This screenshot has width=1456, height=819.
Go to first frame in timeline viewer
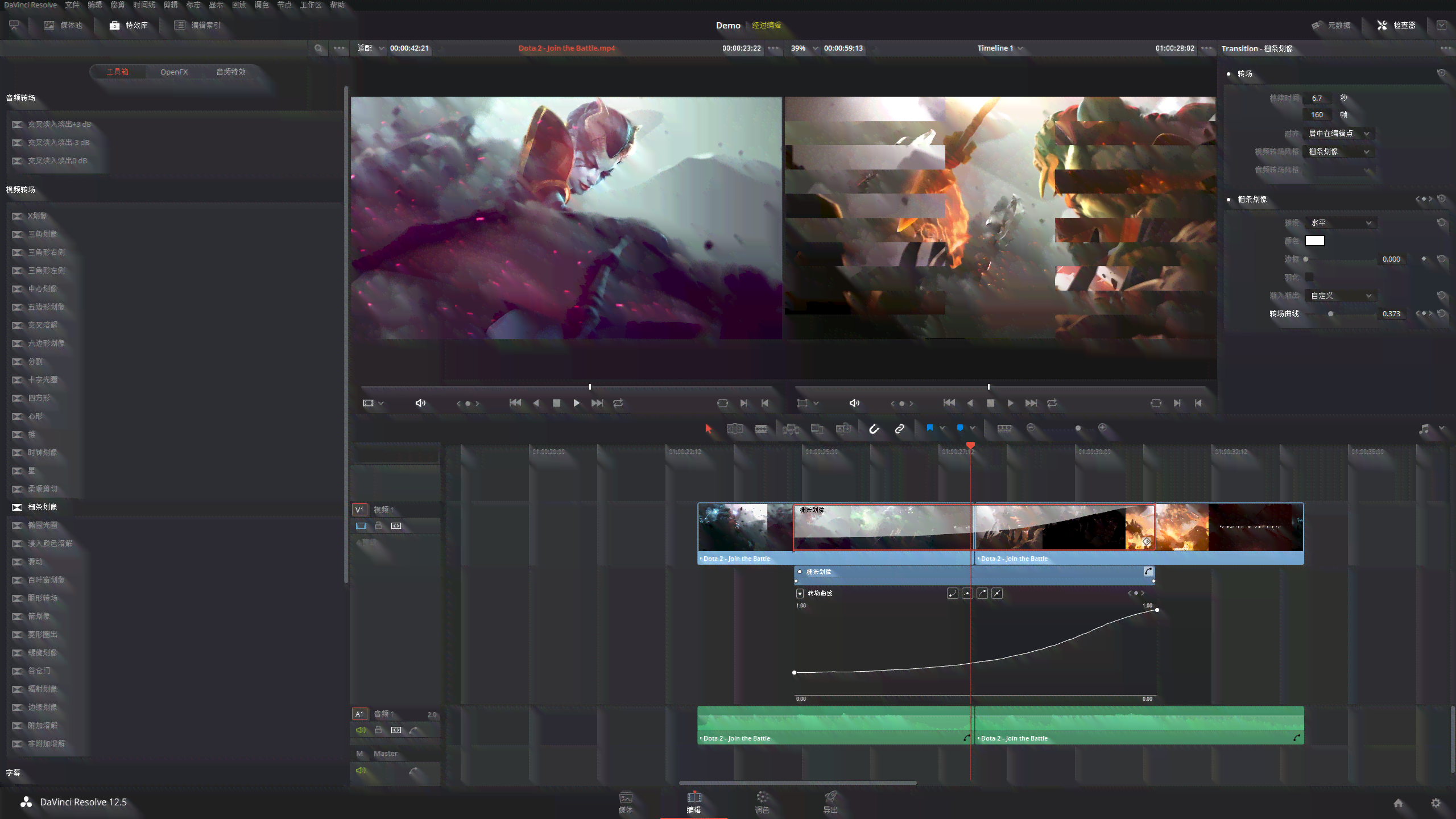point(949,403)
